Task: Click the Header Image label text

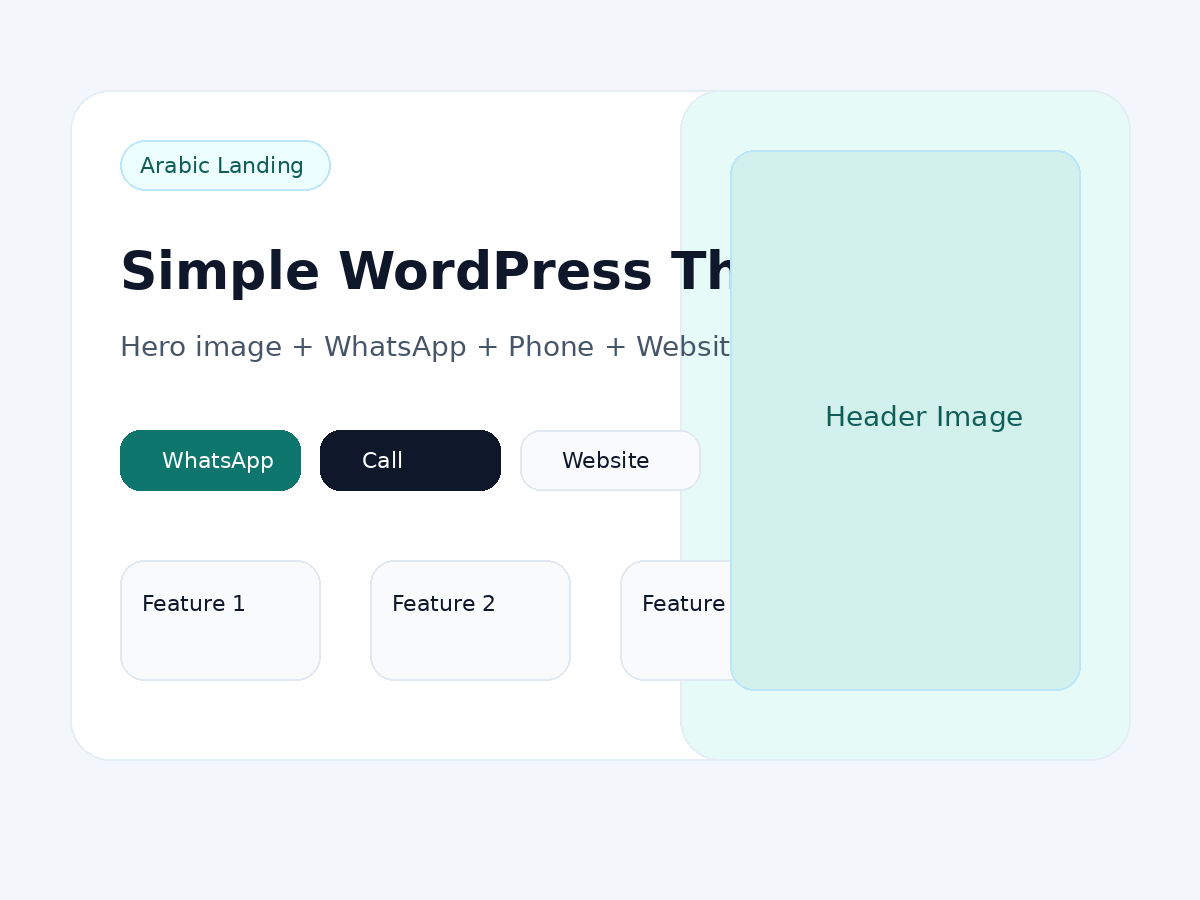Action: tap(923, 417)
